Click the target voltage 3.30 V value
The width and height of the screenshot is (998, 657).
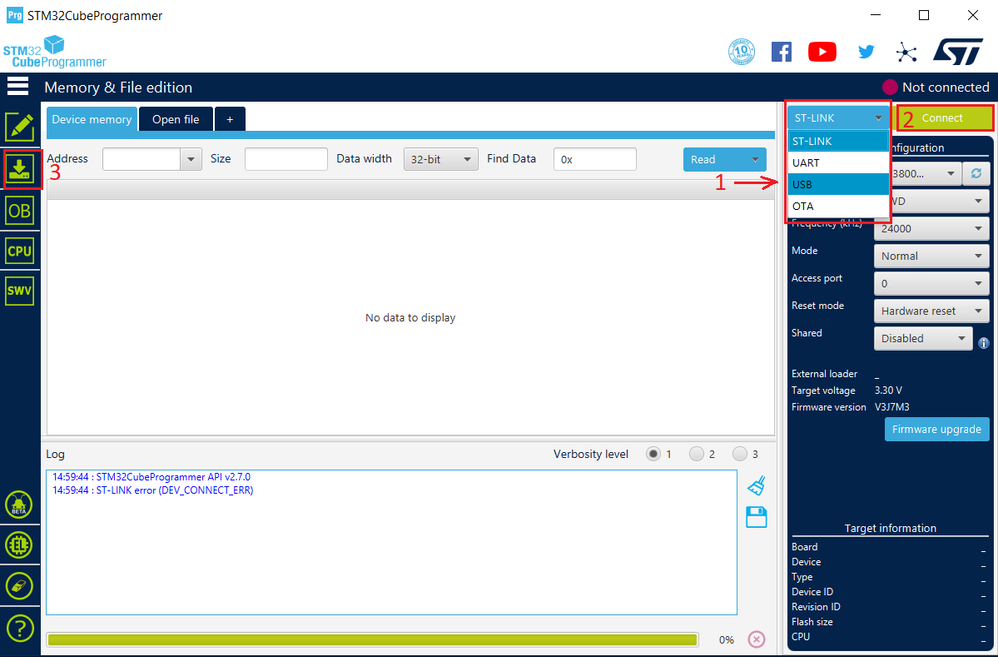(888, 390)
